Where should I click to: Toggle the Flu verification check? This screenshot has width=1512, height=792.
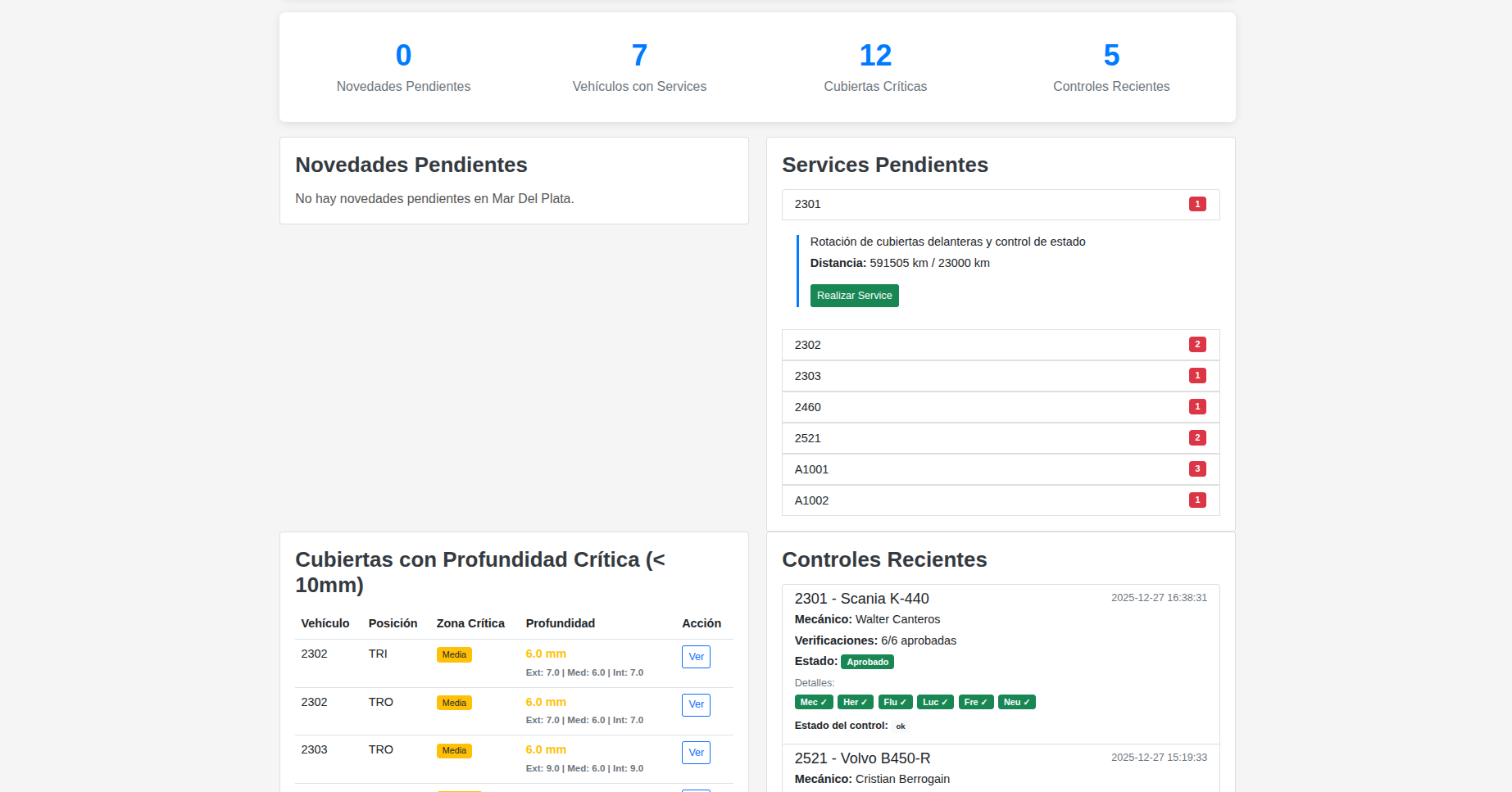coord(895,702)
